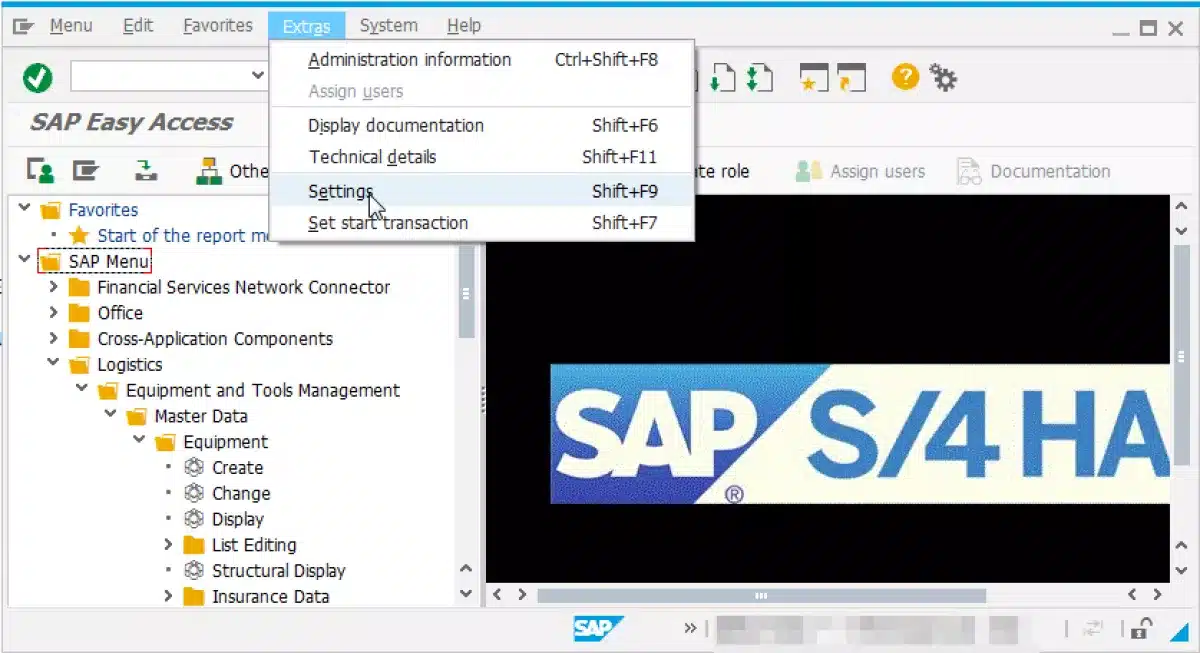1200x653 pixels.
Task: Expand status bar with double chevron
Action: pyautogui.click(x=690, y=629)
